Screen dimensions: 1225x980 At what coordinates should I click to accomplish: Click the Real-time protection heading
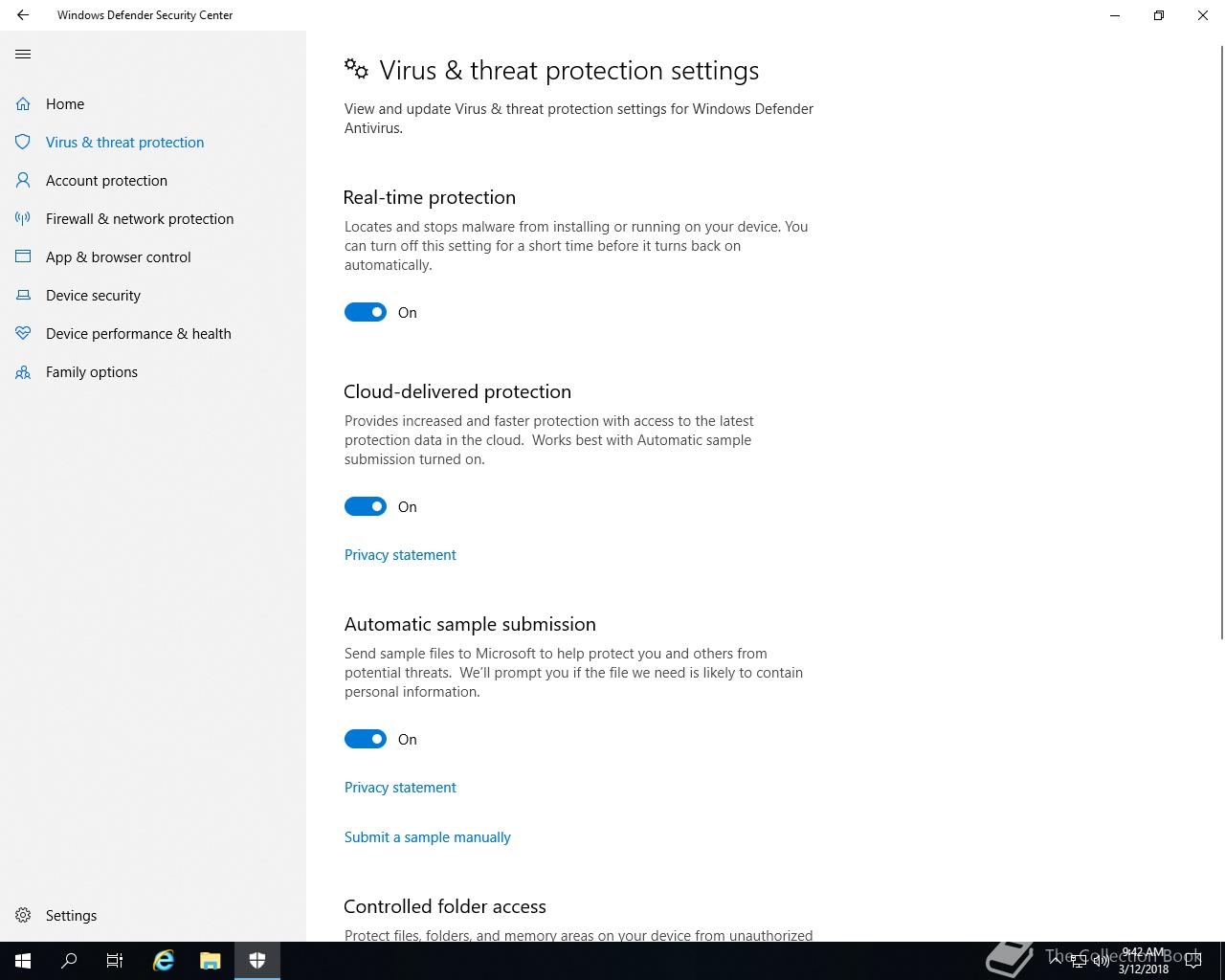pyautogui.click(x=430, y=197)
